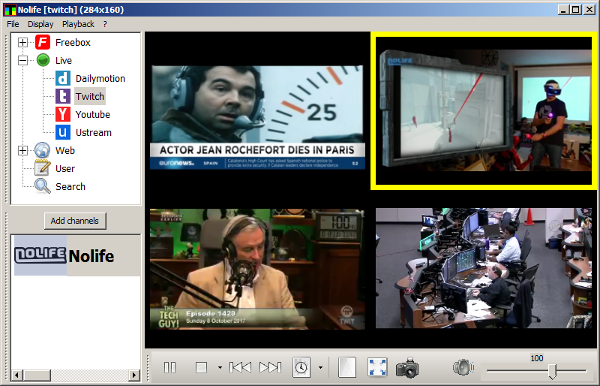Click the timer clock icon
This screenshot has width=600, height=386.
pyautogui.click(x=302, y=368)
